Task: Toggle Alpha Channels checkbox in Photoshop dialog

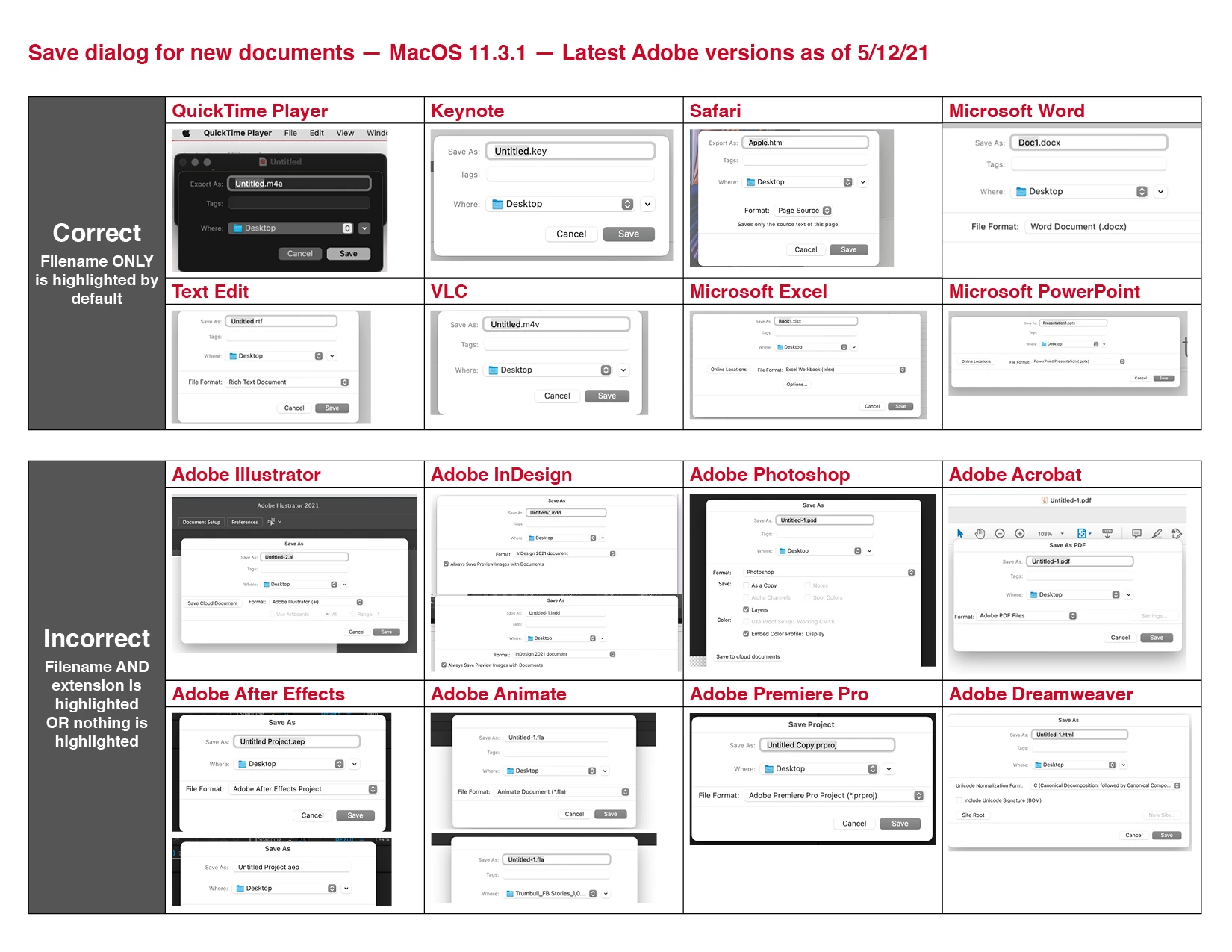Action: [x=746, y=597]
